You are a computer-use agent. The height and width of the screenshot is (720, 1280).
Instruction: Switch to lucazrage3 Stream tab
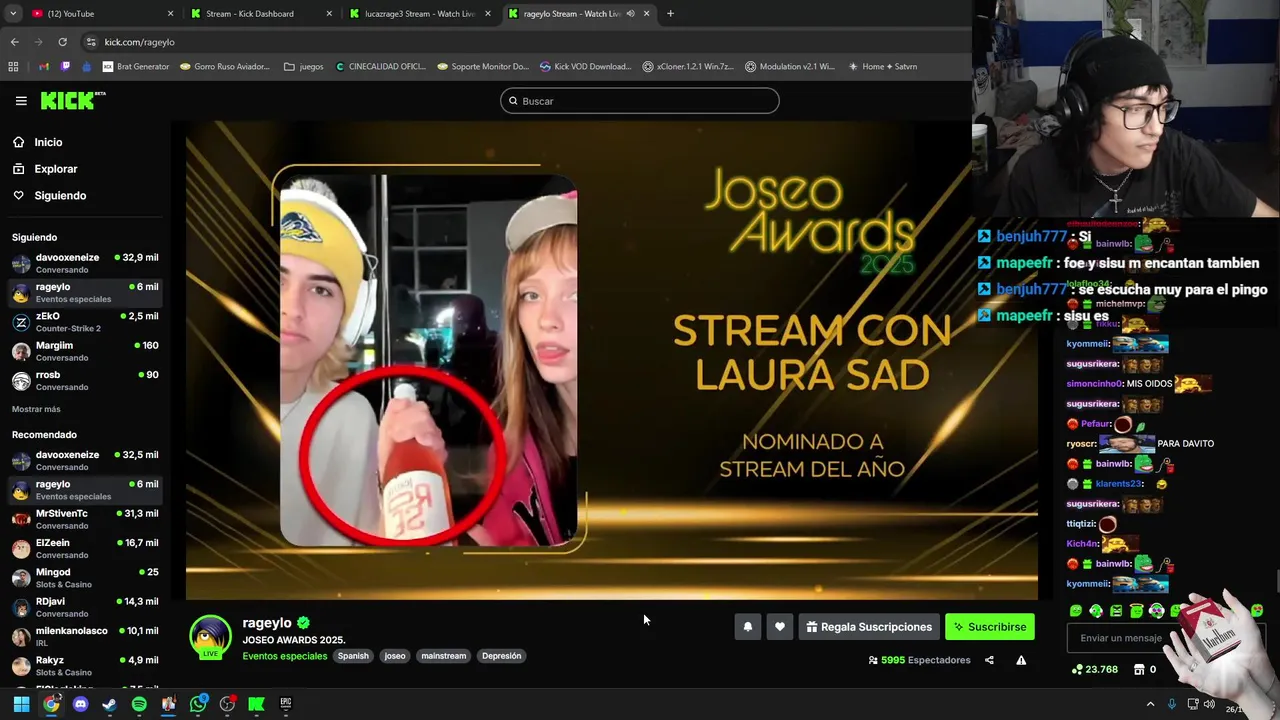[x=420, y=14]
